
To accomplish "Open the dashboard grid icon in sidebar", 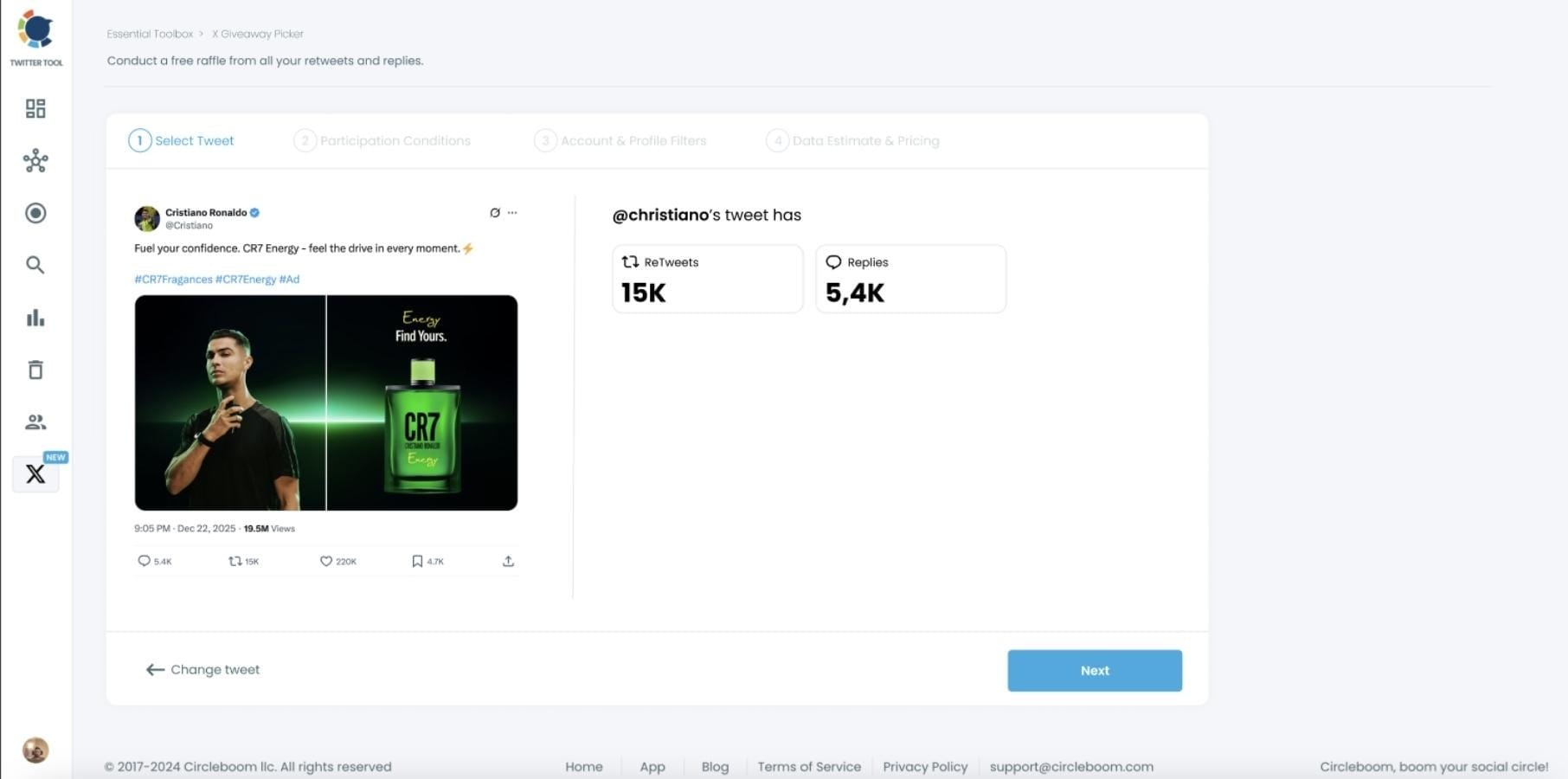I will [35, 108].
